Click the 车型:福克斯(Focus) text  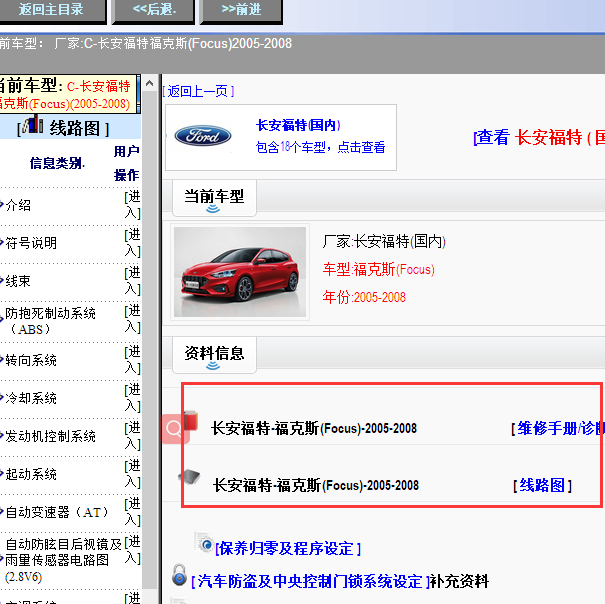[379, 269]
